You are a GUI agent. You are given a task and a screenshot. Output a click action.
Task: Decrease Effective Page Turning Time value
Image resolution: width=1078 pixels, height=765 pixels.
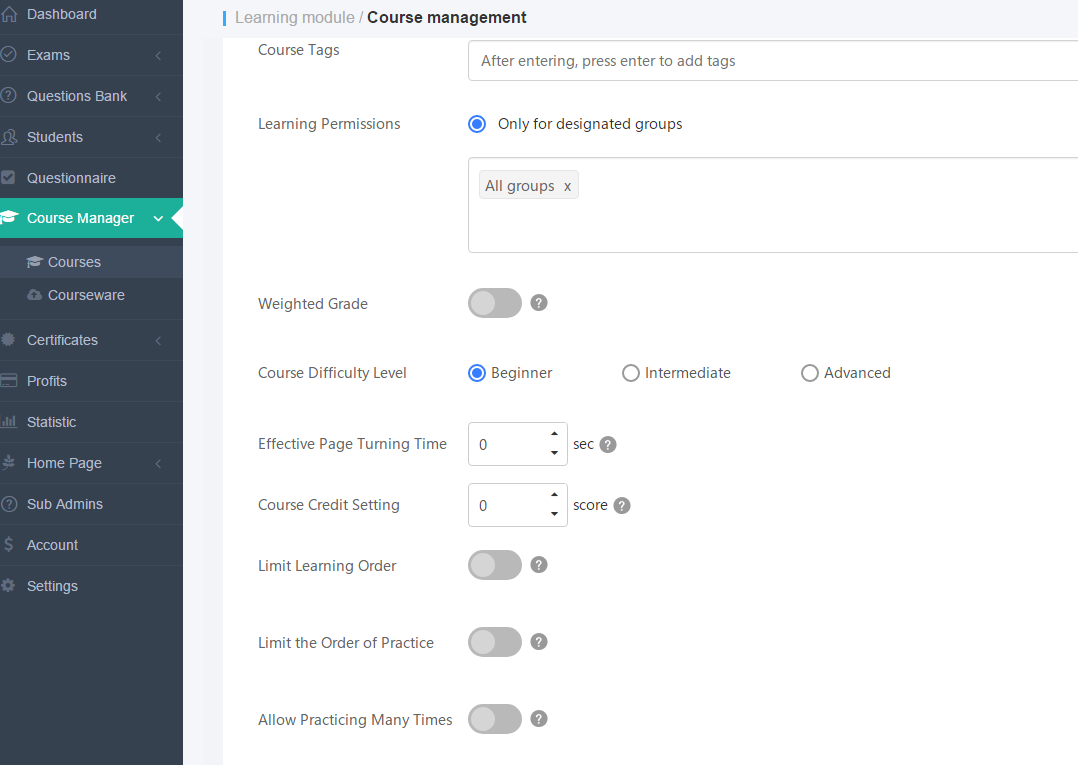tap(554, 453)
